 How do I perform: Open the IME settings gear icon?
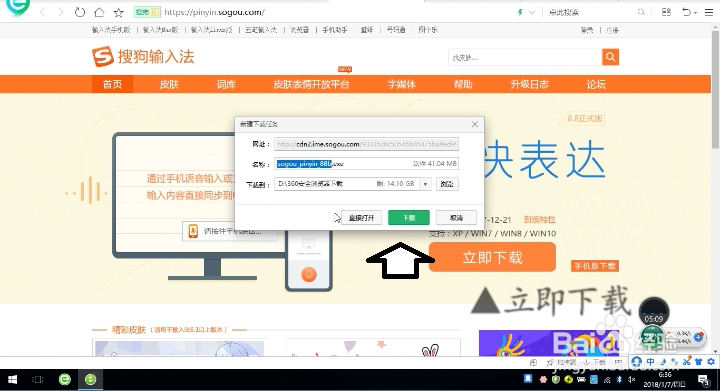(711, 362)
